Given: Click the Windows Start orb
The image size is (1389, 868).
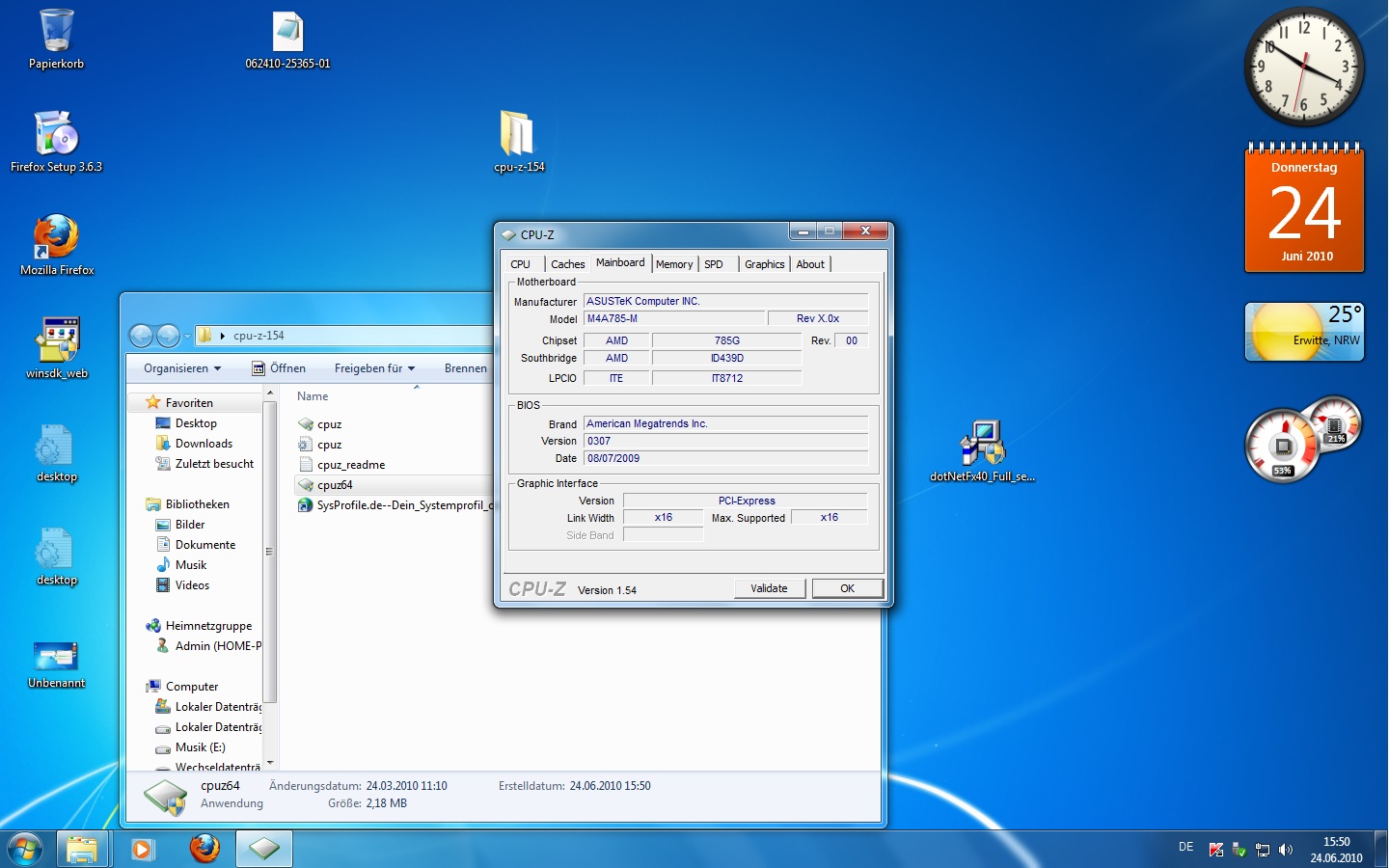Looking at the screenshot, I should coord(25,849).
